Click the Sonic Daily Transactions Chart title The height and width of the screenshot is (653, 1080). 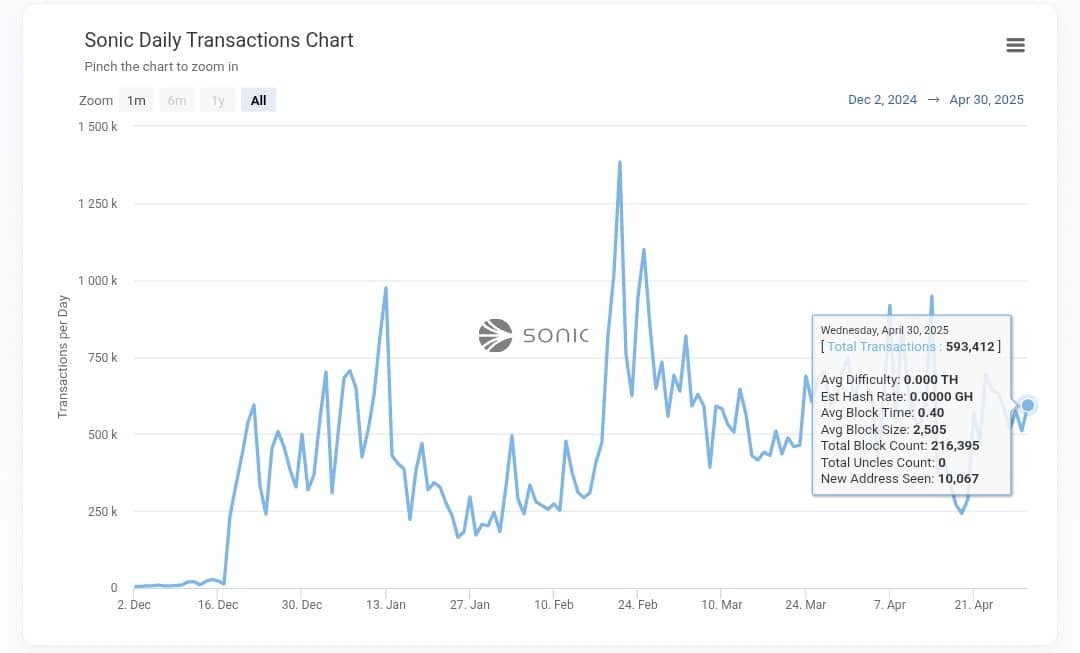pos(219,40)
